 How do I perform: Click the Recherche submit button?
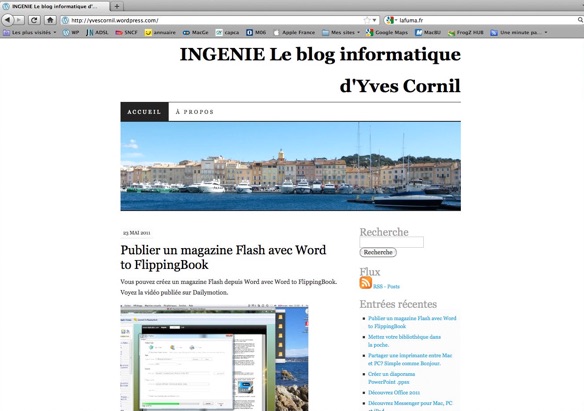tap(378, 252)
